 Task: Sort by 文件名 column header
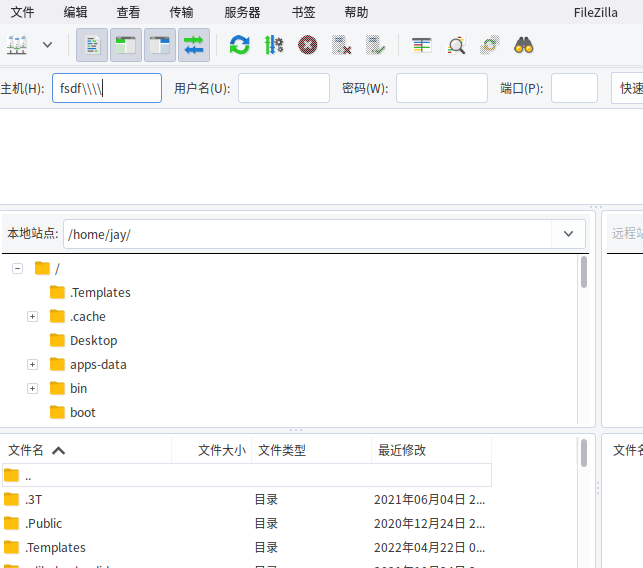pyautogui.click(x=87, y=450)
